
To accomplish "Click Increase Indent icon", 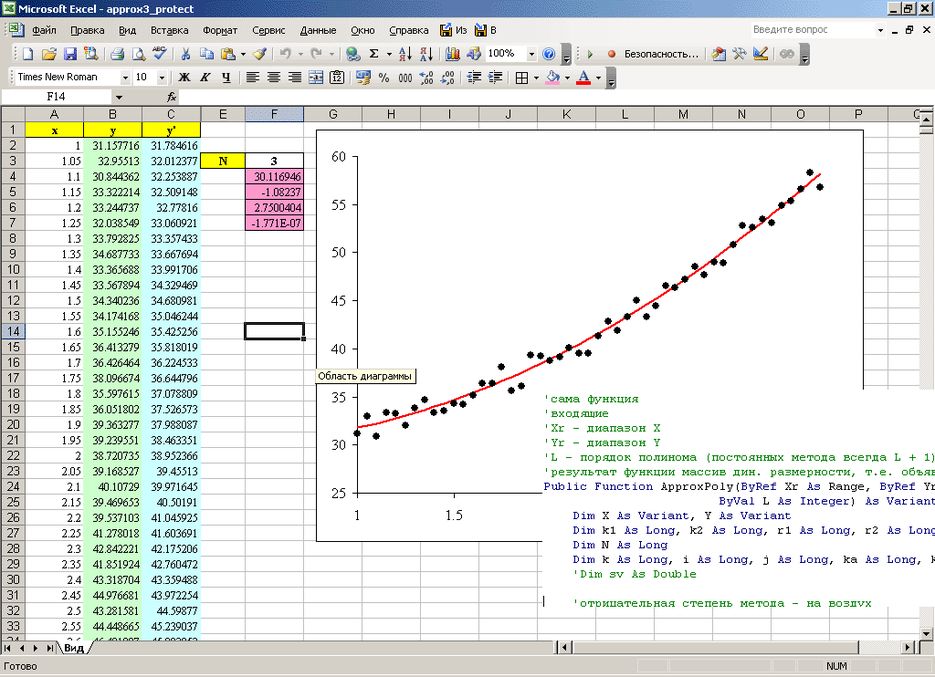I will [x=495, y=78].
